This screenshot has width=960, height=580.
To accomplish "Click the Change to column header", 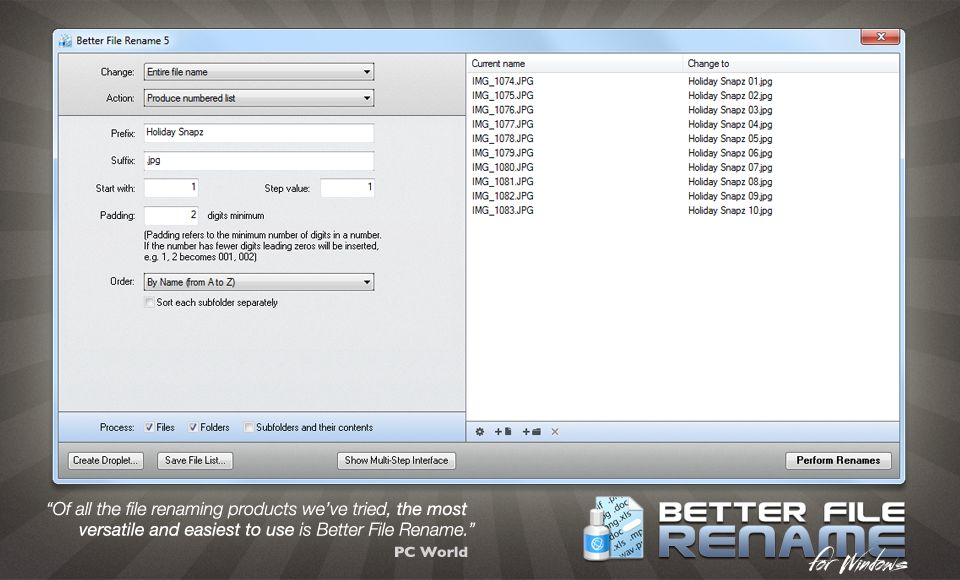I will coord(790,64).
